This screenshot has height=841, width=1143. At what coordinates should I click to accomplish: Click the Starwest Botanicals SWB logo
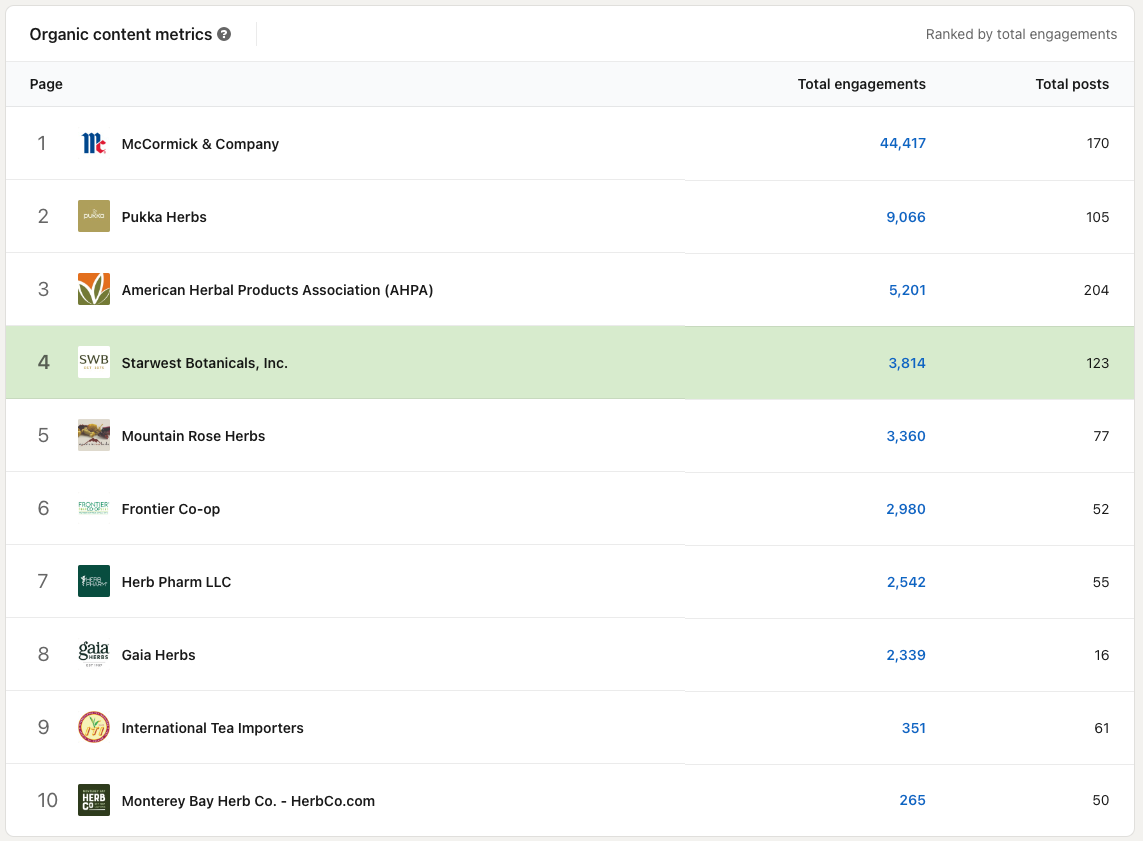(x=94, y=362)
